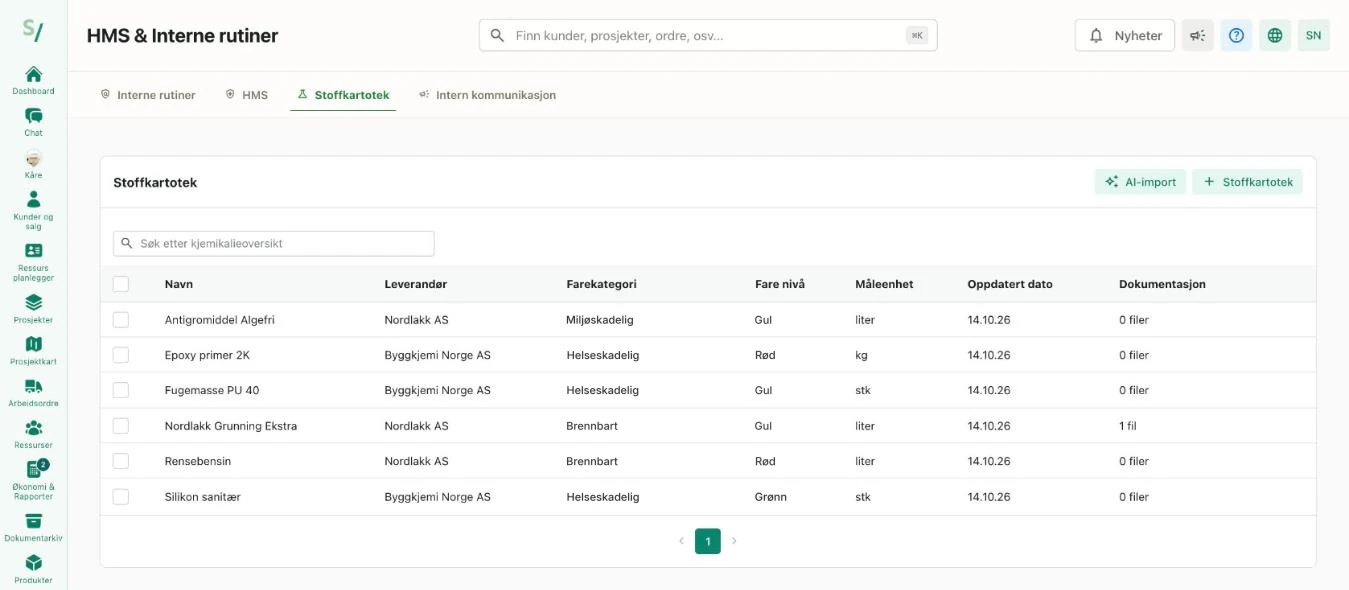
Task: Select the Fugemasse PU 40 row checkbox
Action: point(121,390)
